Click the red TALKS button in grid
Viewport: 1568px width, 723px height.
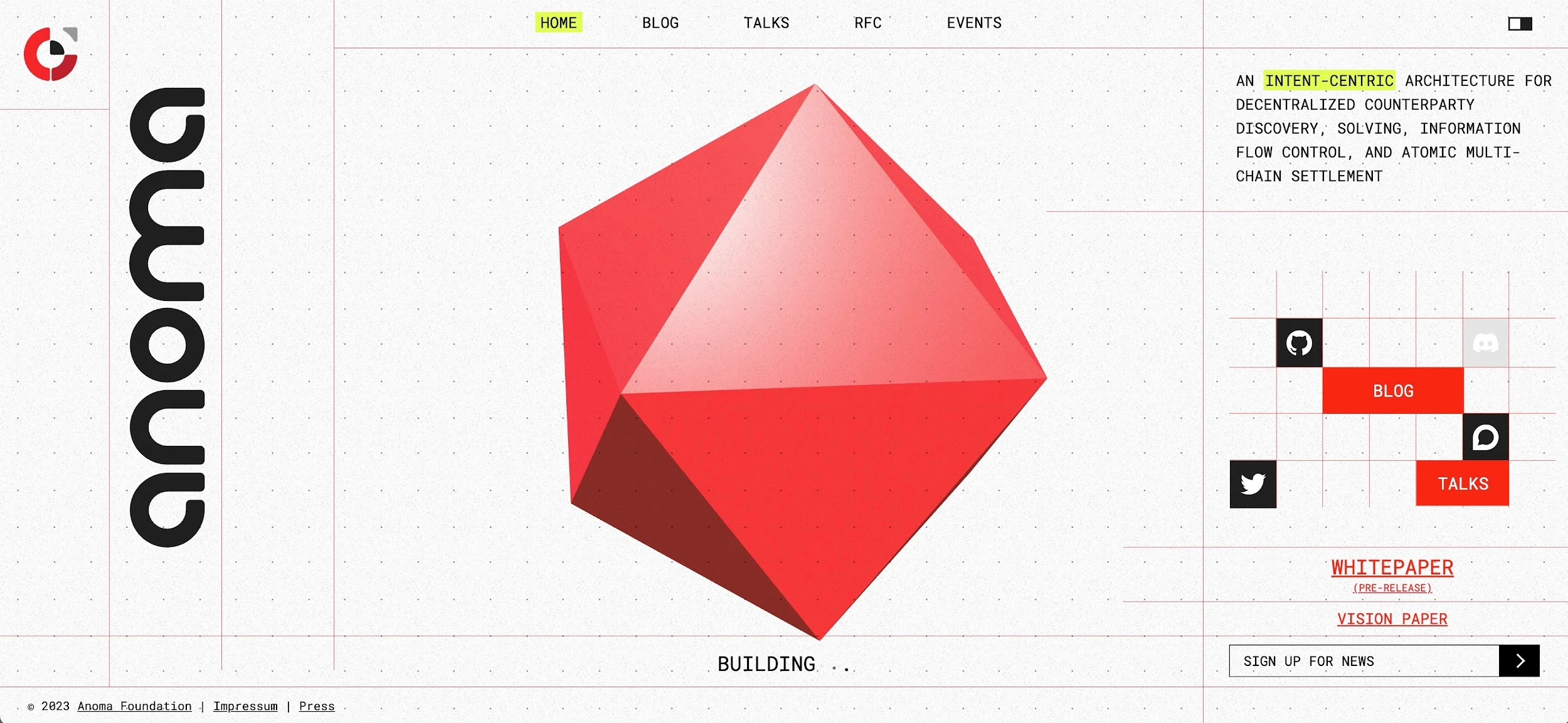[1463, 483]
